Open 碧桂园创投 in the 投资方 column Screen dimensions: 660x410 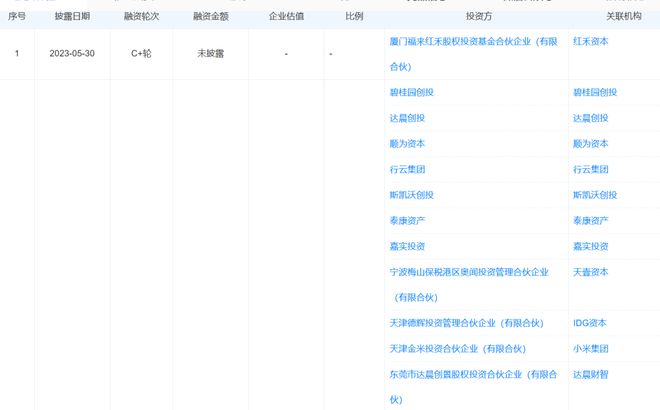tap(411, 92)
